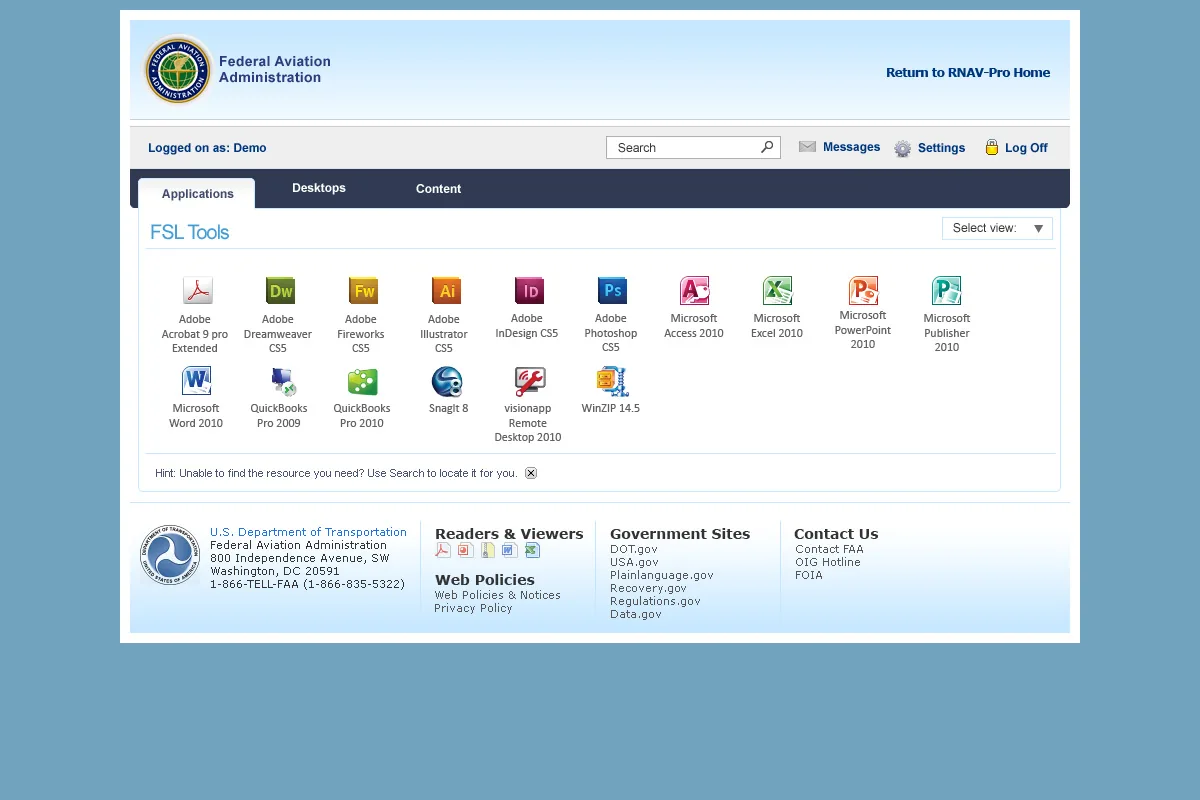Click the search magnifier icon
Viewport: 1200px width, 800px height.
pyautogui.click(x=767, y=147)
